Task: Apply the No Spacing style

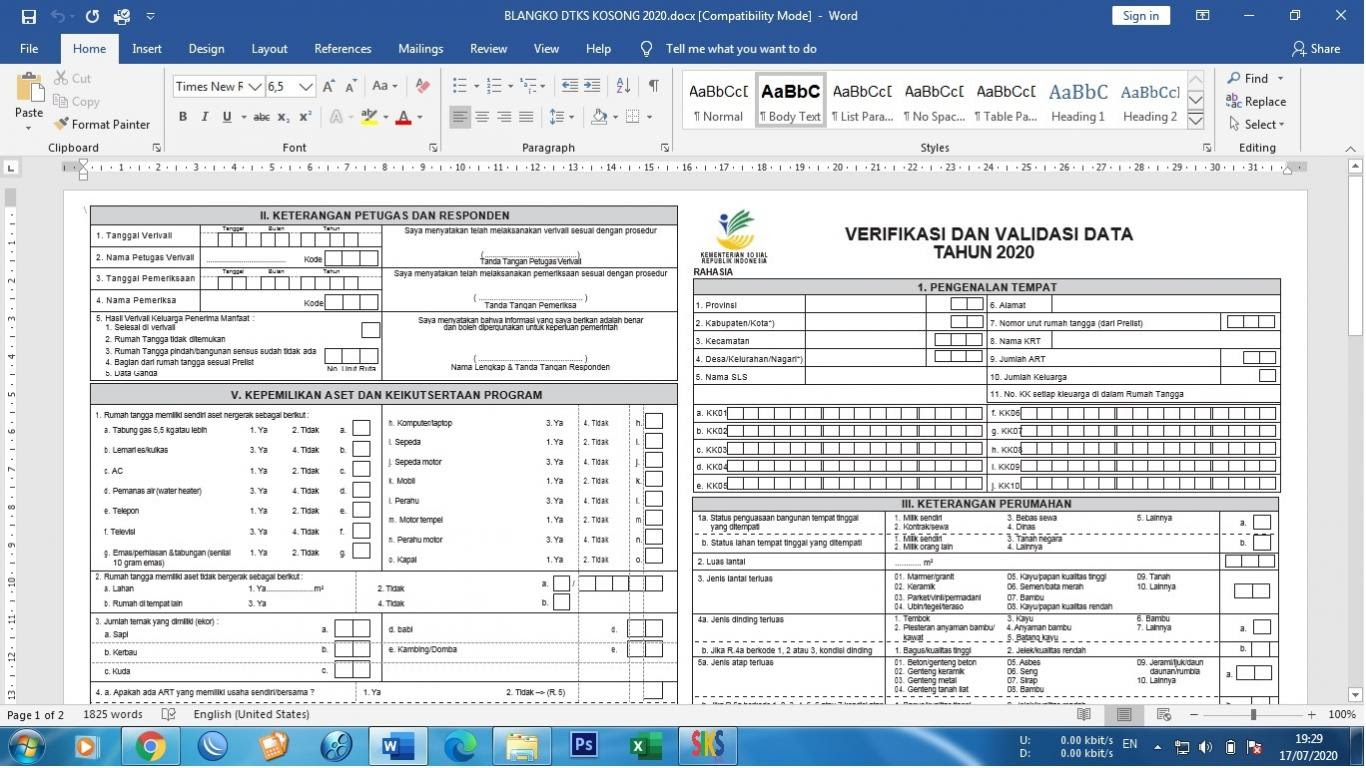Action: pyautogui.click(x=934, y=101)
